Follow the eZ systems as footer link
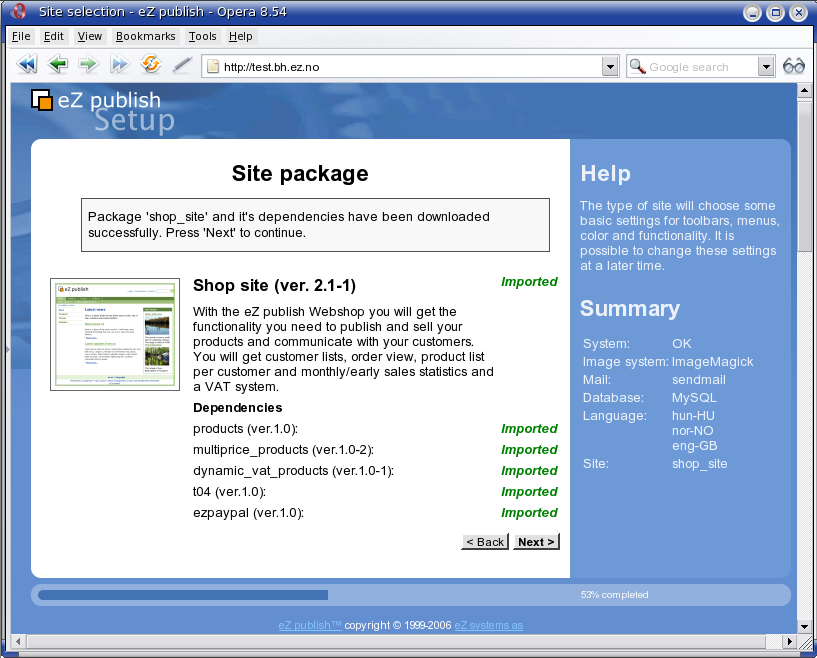The width and height of the screenshot is (817, 658). [489, 625]
